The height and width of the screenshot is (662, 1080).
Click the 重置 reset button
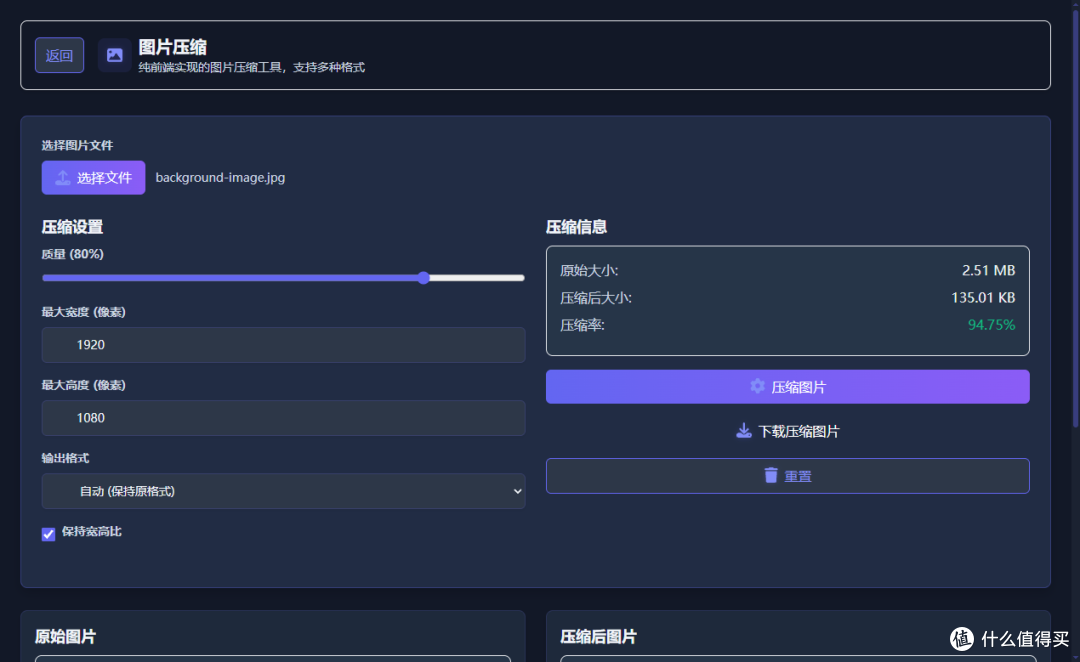tap(787, 476)
